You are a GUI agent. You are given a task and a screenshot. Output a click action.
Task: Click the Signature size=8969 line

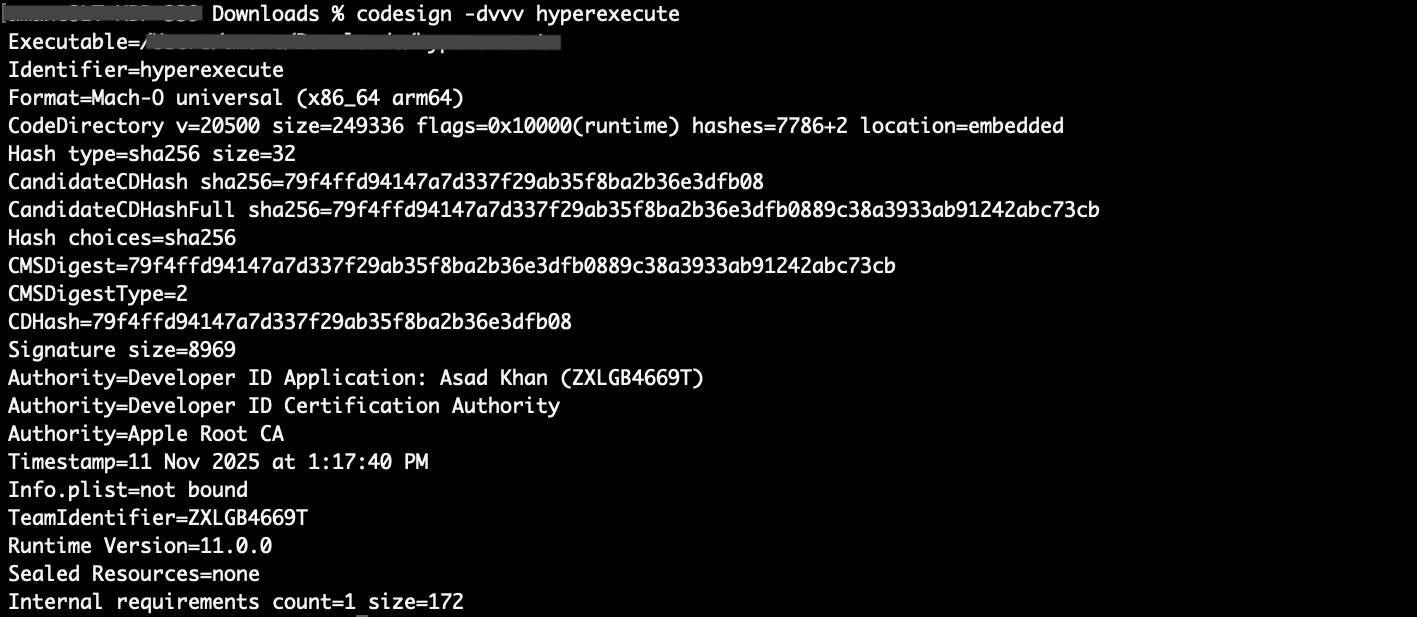pyautogui.click(x=122, y=350)
